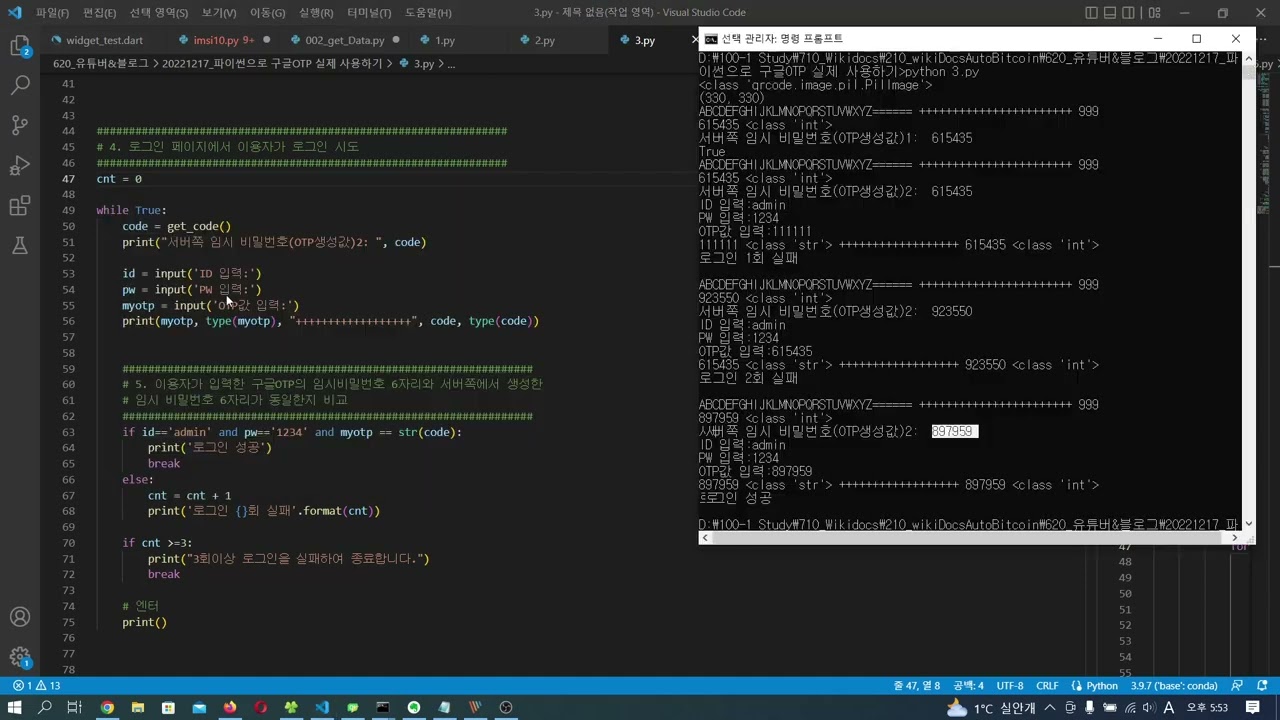1280x720 pixels.
Task: Open the 선택 영역(S) menu
Action: click(158, 13)
